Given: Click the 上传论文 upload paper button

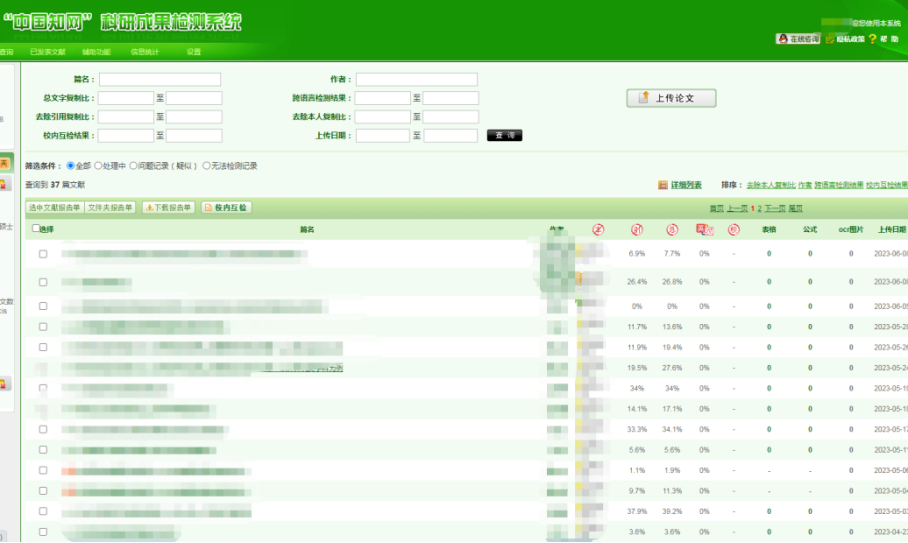Looking at the screenshot, I should (671, 98).
